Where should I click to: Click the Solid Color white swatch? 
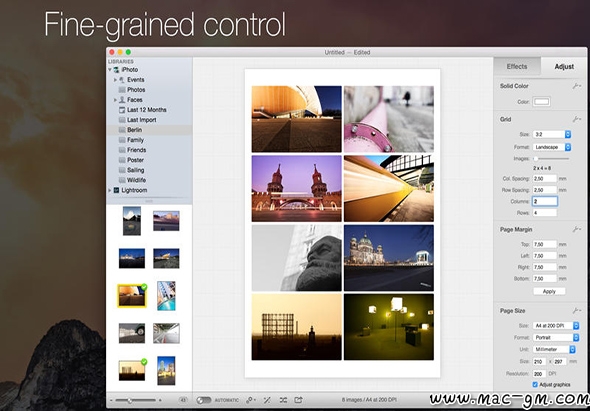(x=541, y=102)
